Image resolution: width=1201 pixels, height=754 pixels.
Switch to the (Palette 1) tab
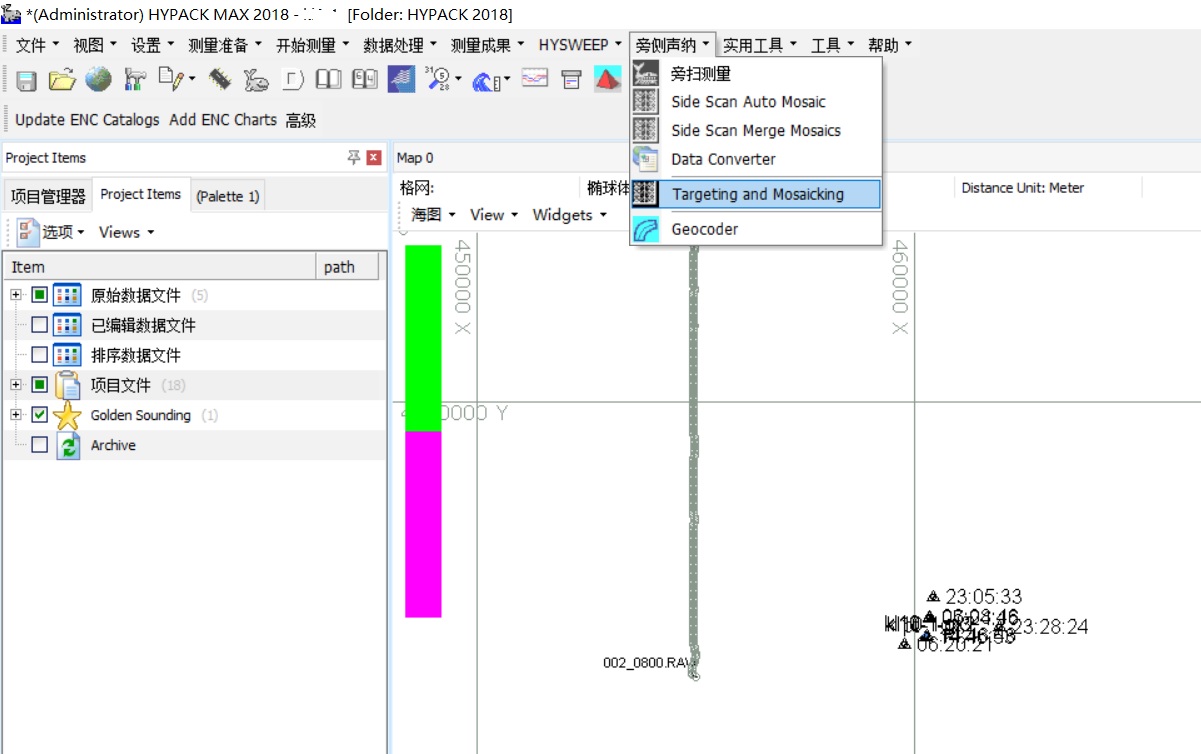pos(227,196)
